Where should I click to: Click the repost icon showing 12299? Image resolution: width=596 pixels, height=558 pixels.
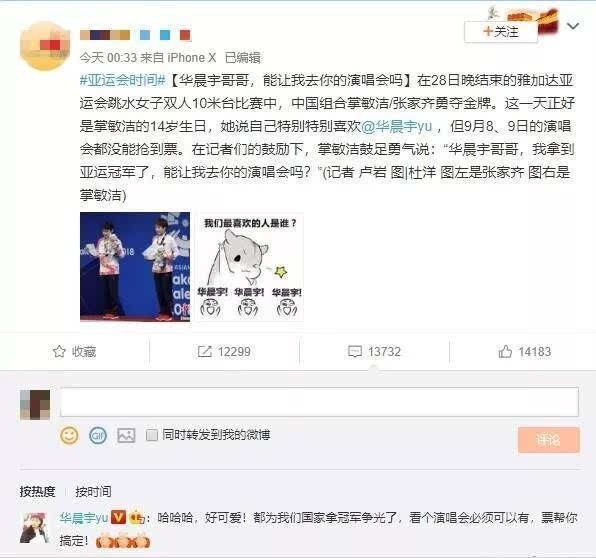204,352
